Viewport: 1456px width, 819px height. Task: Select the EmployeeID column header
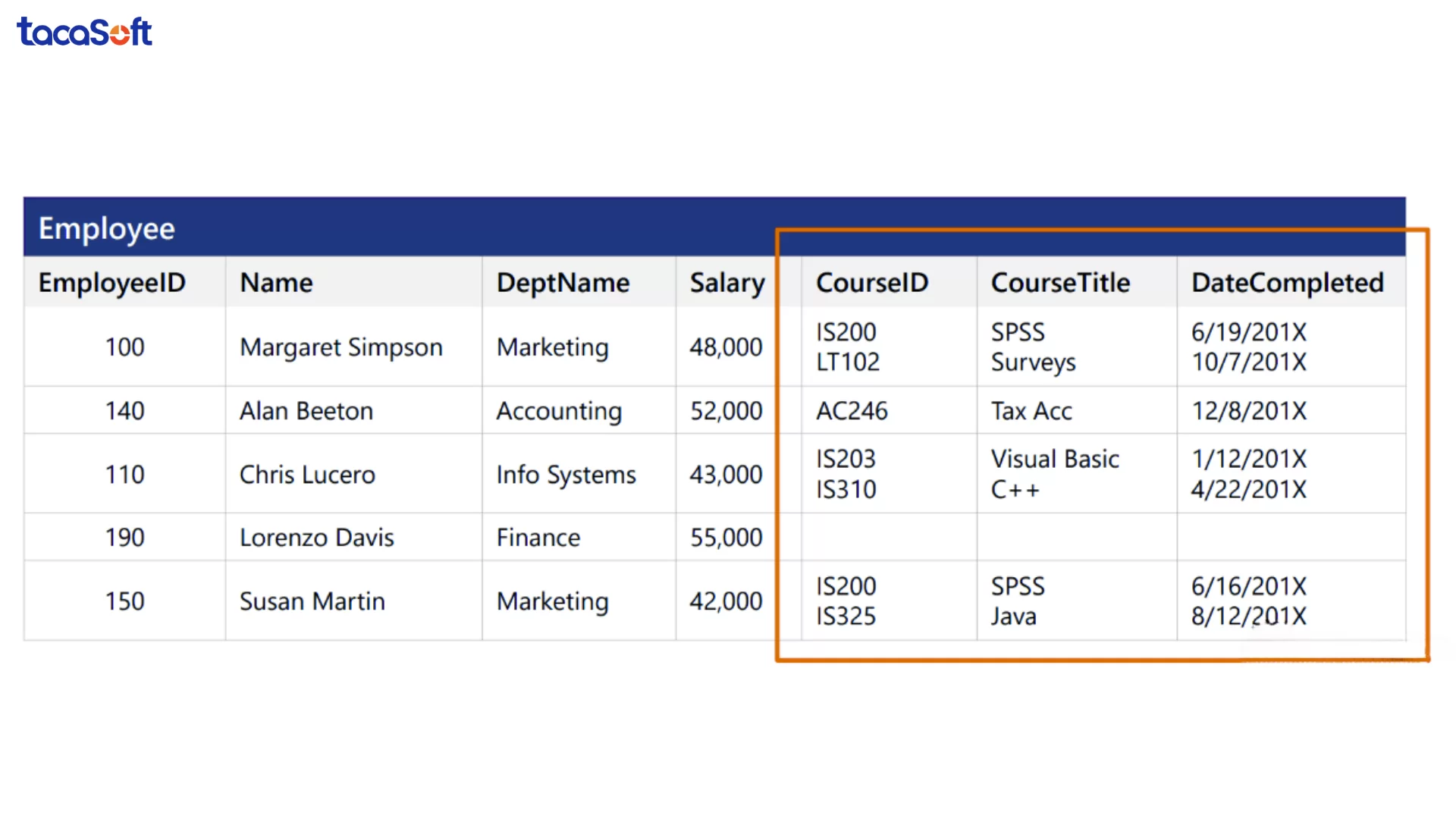(112, 283)
